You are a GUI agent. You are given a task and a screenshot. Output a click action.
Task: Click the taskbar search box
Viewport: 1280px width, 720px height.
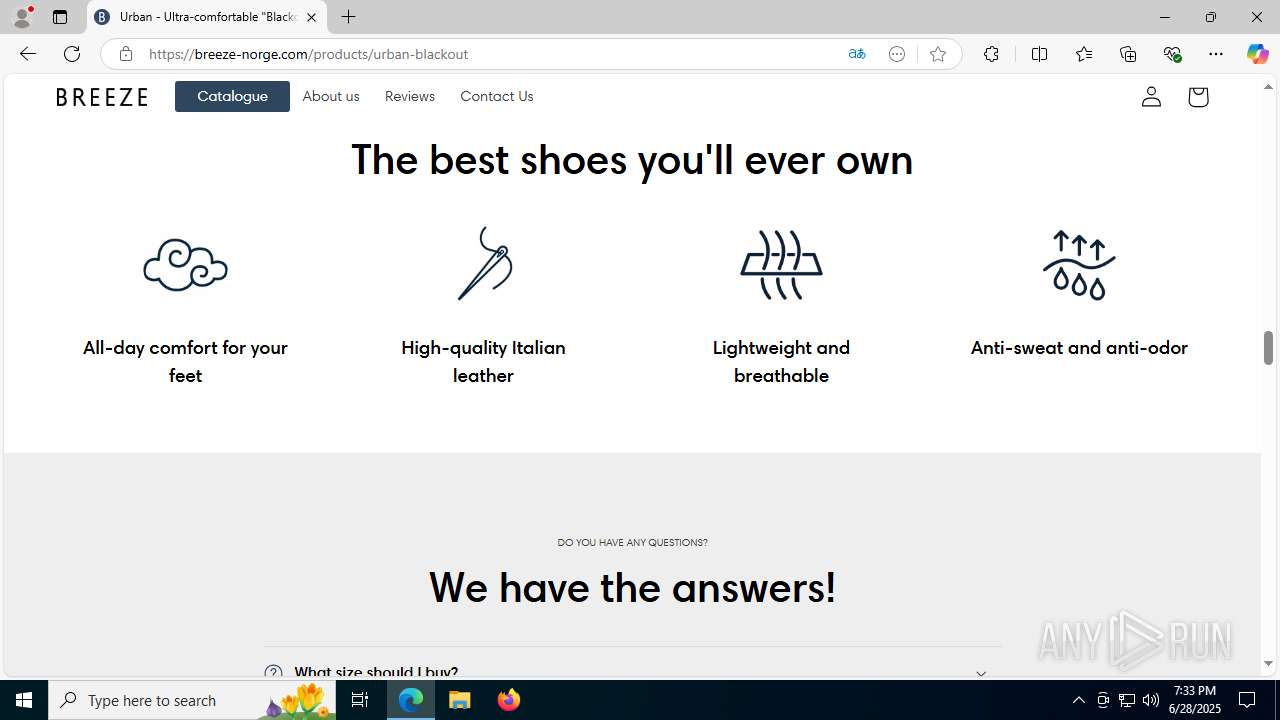pos(192,700)
